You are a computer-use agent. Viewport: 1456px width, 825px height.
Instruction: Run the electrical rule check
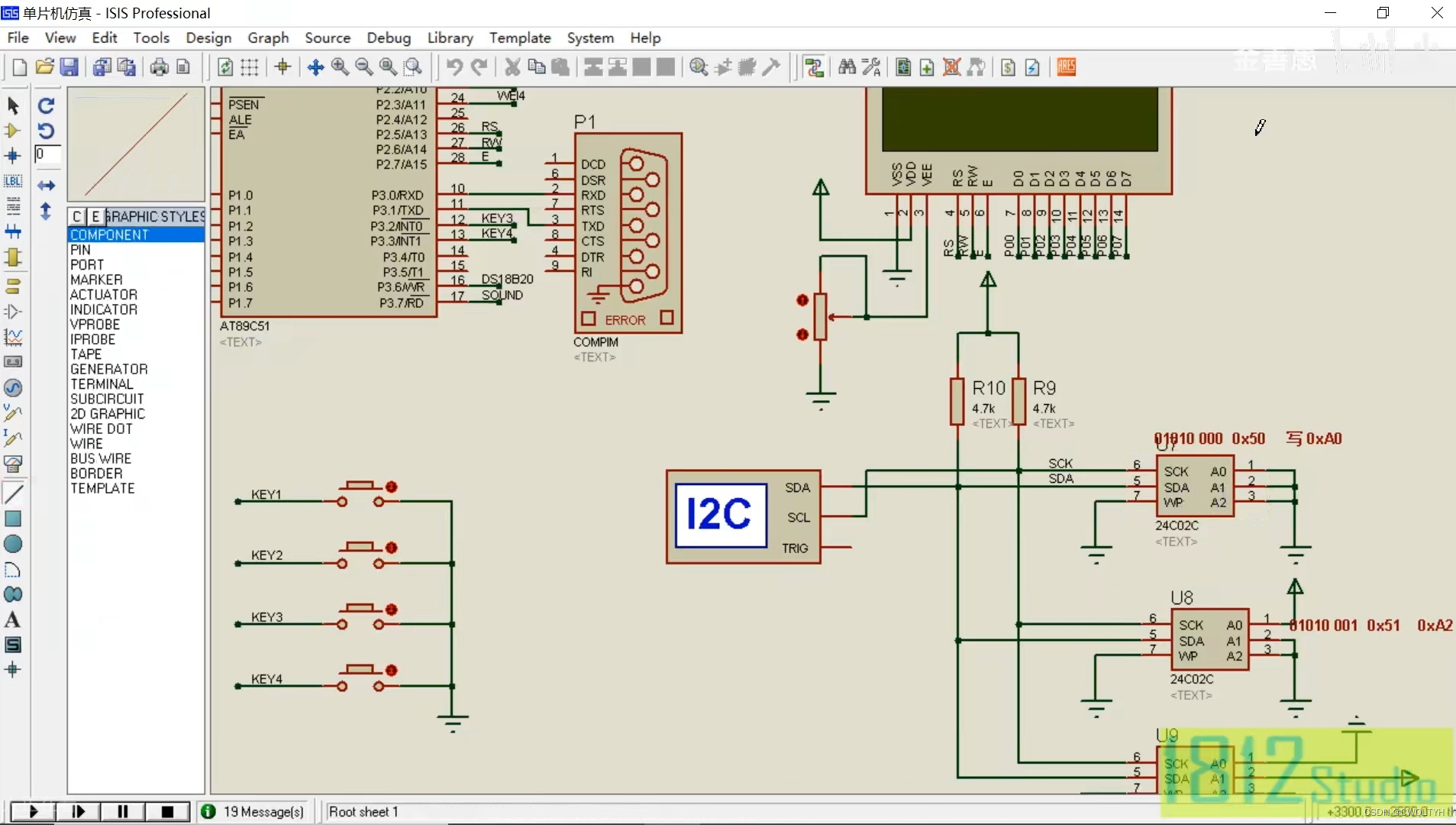(x=1032, y=67)
